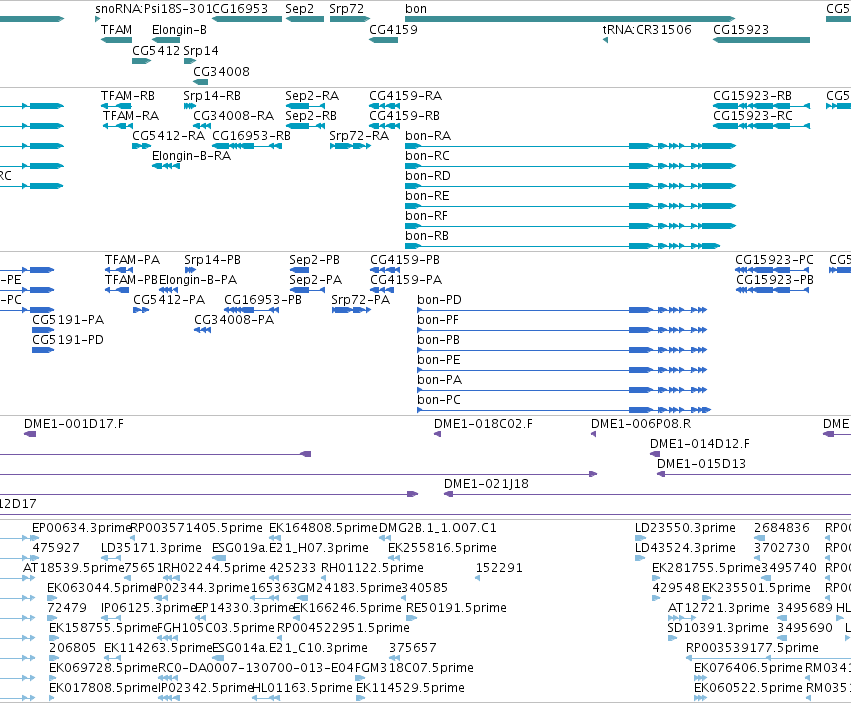Click the bon-PC protein label
This screenshot has width=851, height=703.
tap(439, 400)
